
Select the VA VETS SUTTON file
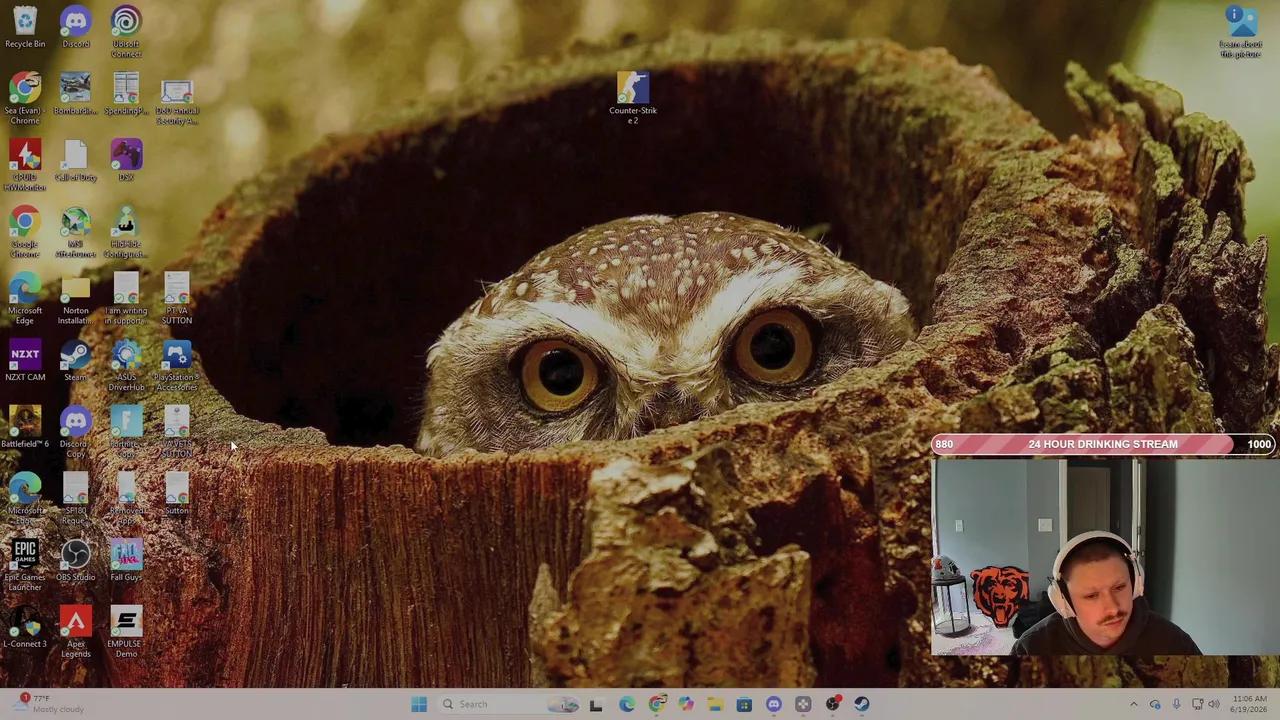pos(177,432)
